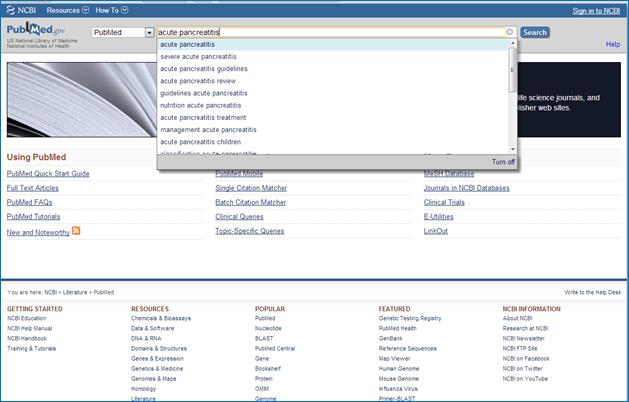
Task: Open Data & Software footer link
Action: click(x=152, y=328)
